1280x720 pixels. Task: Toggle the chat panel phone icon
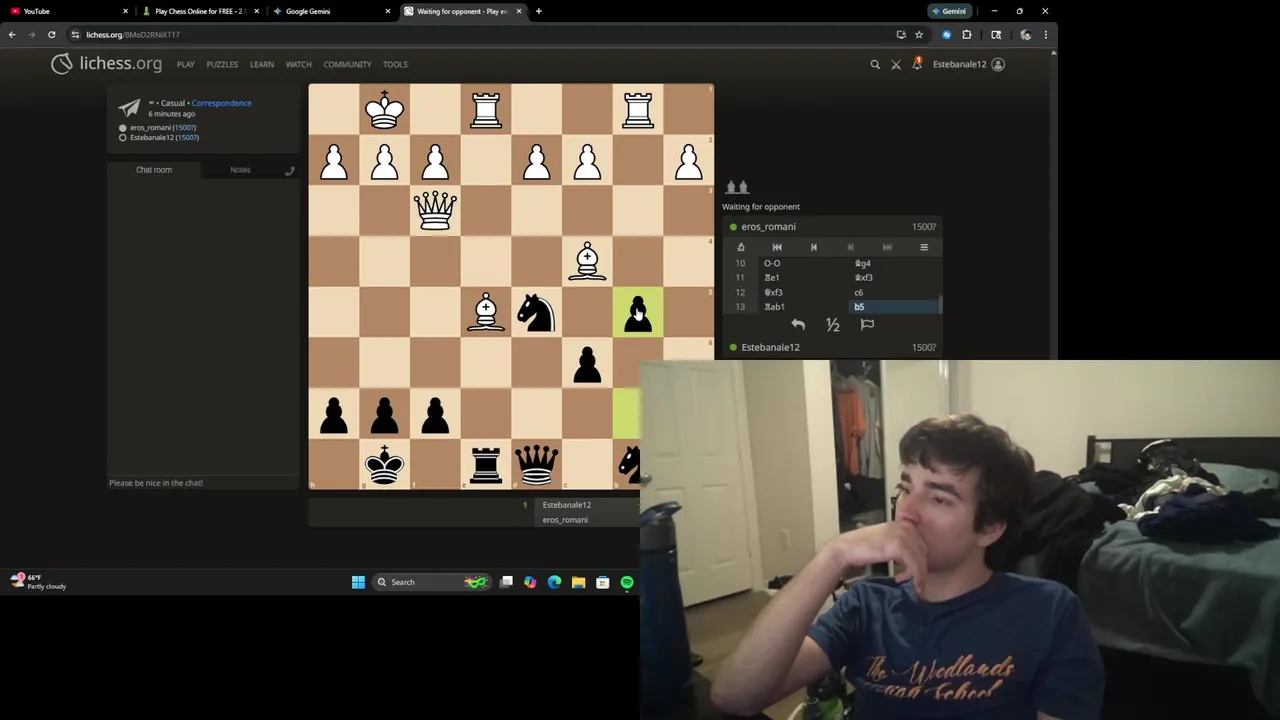tap(289, 171)
